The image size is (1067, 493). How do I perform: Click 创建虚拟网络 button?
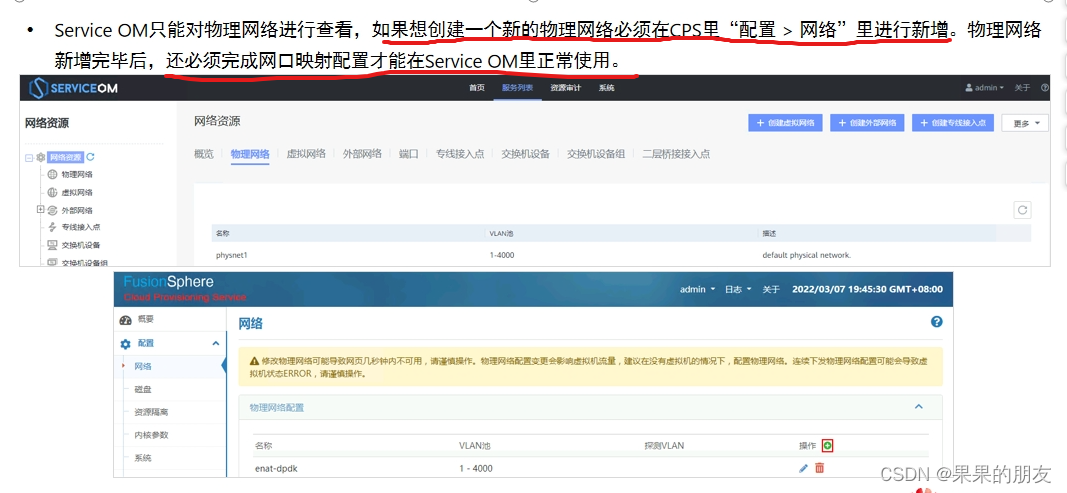pyautogui.click(x=785, y=123)
